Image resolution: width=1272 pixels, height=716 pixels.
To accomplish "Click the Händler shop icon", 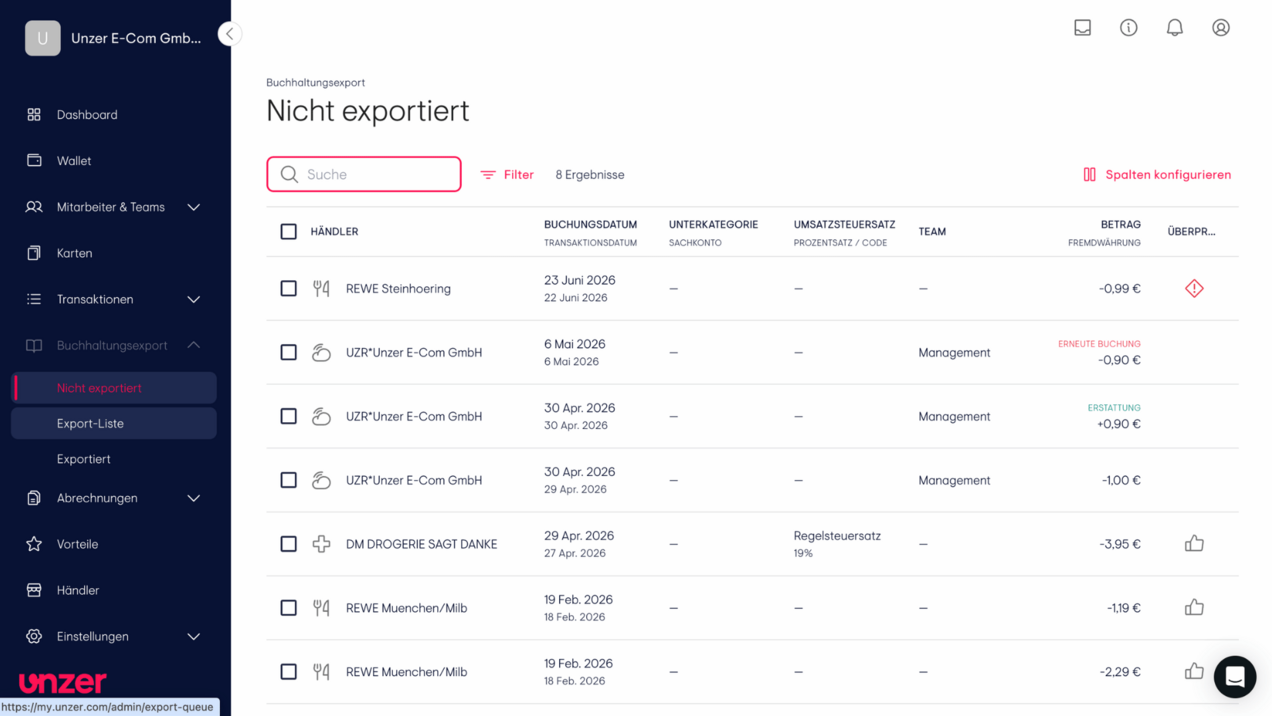I will click(x=34, y=590).
